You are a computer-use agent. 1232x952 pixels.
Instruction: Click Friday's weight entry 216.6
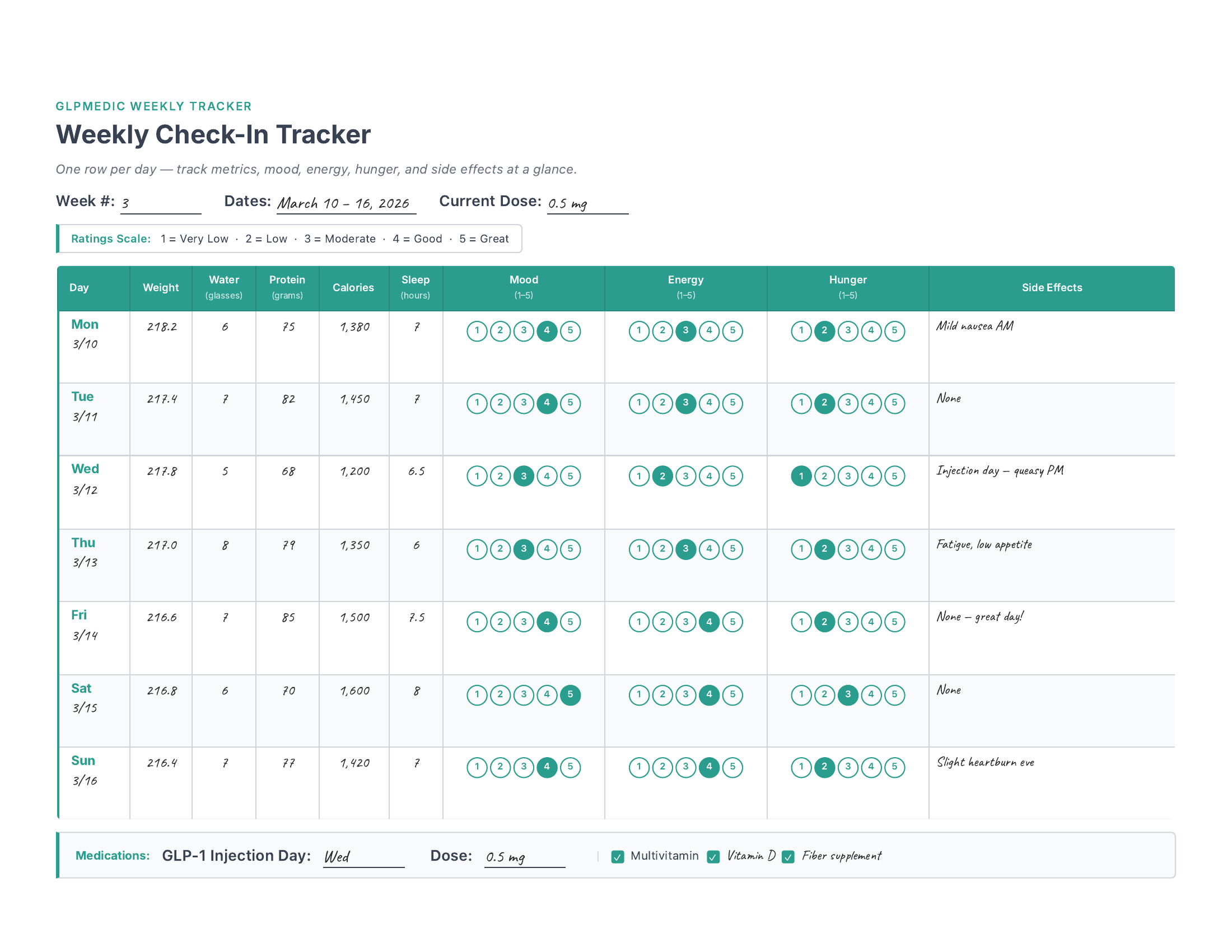162,618
